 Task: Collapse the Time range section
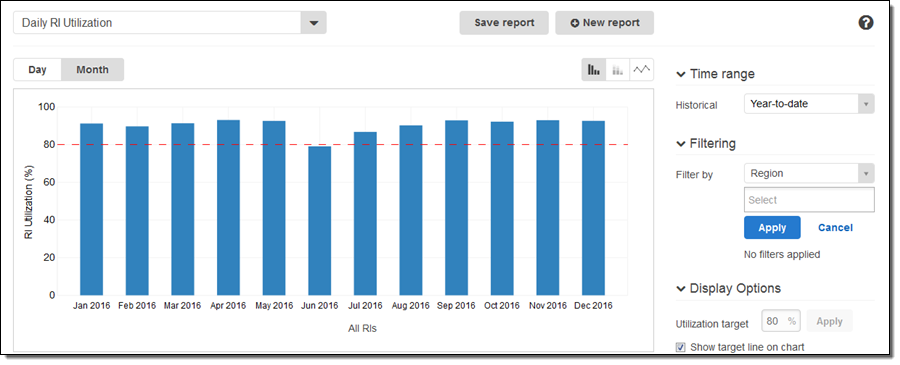[x=681, y=74]
